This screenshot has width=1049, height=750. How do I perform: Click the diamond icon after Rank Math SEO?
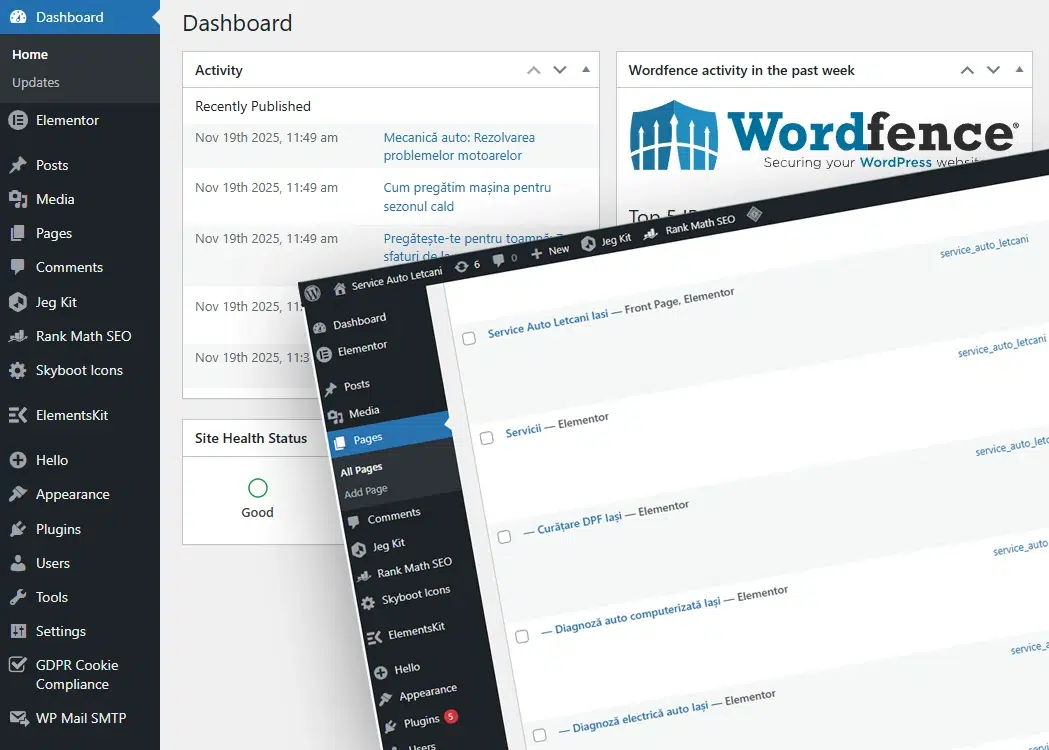[755, 214]
